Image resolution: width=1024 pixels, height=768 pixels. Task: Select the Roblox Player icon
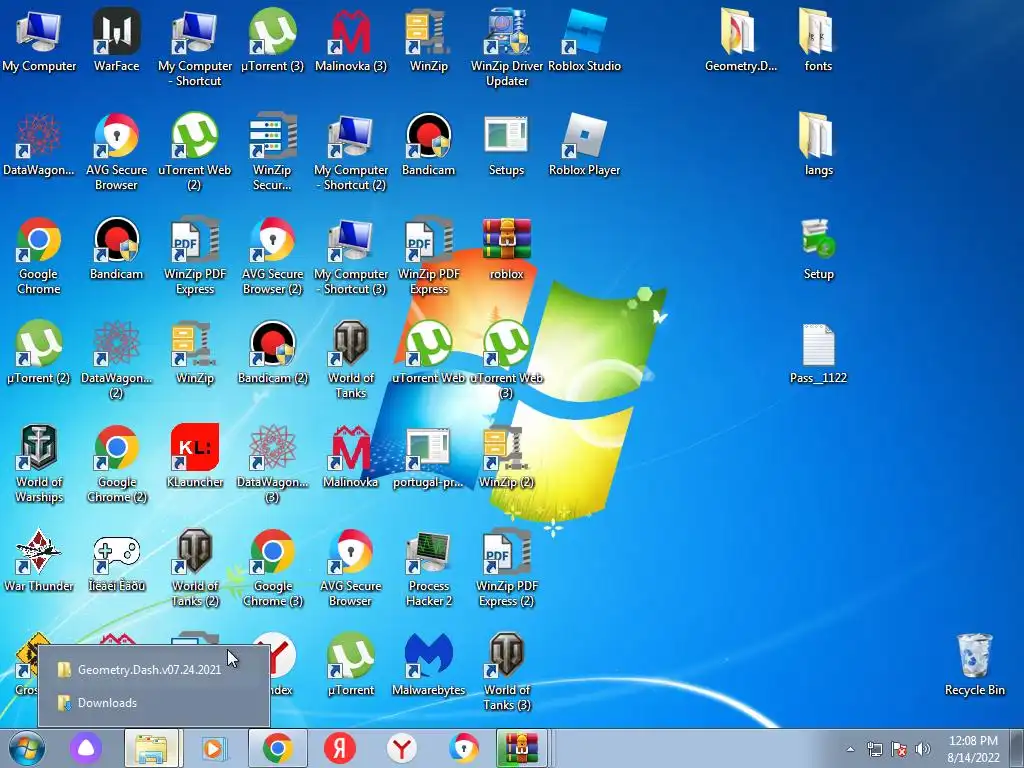(584, 144)
